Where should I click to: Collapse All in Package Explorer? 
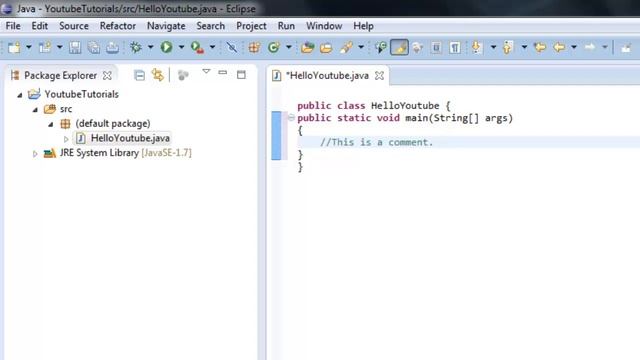139,75
